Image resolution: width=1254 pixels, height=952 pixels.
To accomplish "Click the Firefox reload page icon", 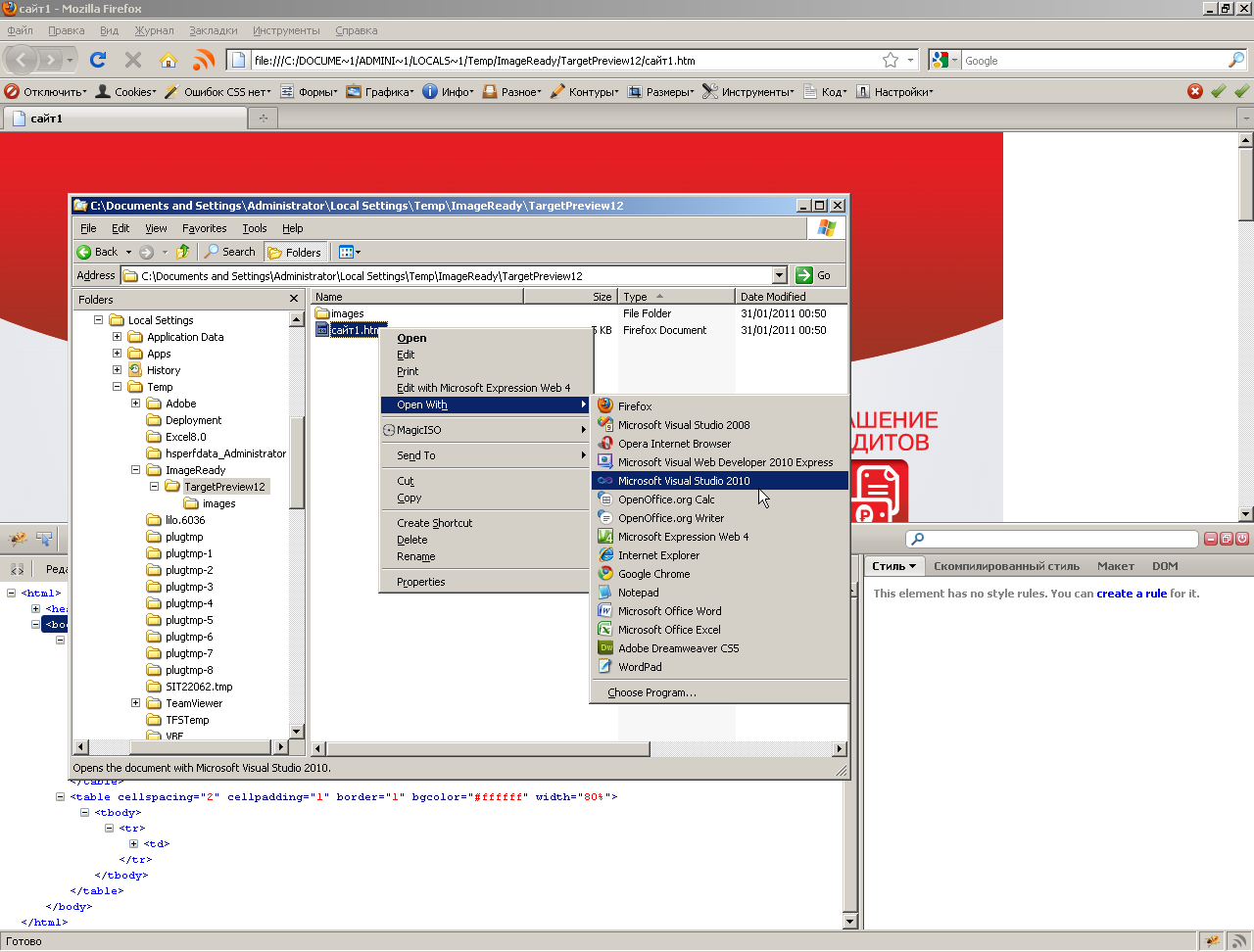I will 98,60.
